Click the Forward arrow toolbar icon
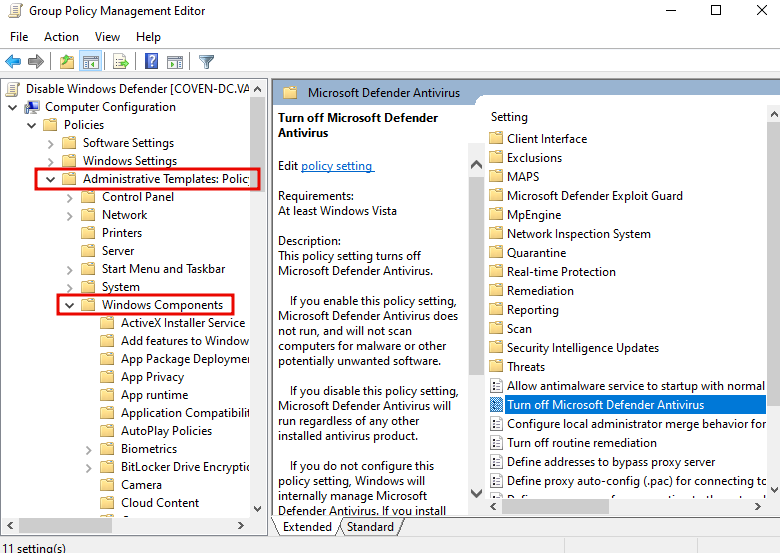 click(35, 62)
